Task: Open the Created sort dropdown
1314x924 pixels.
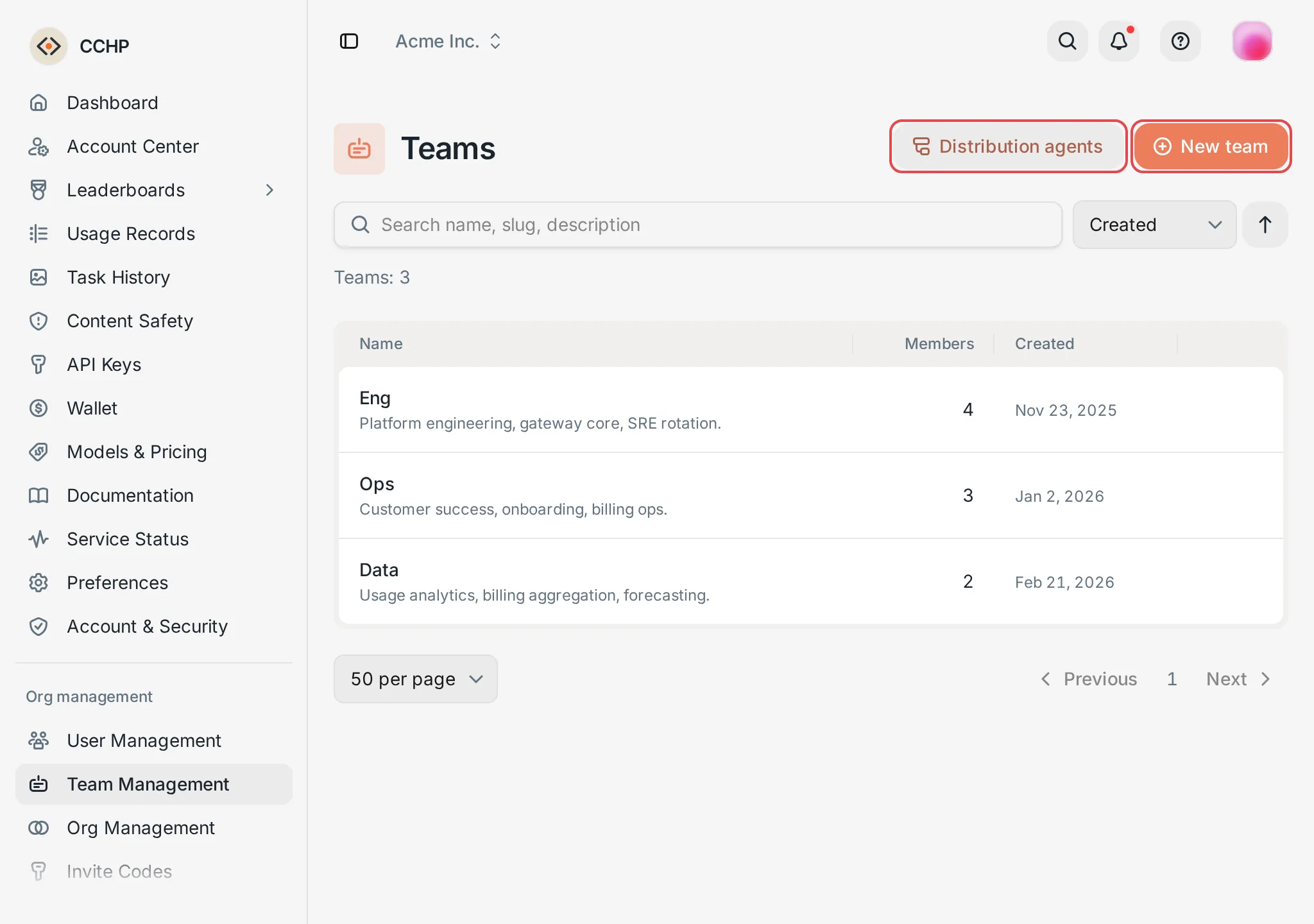Action: tap(1155, 225)
